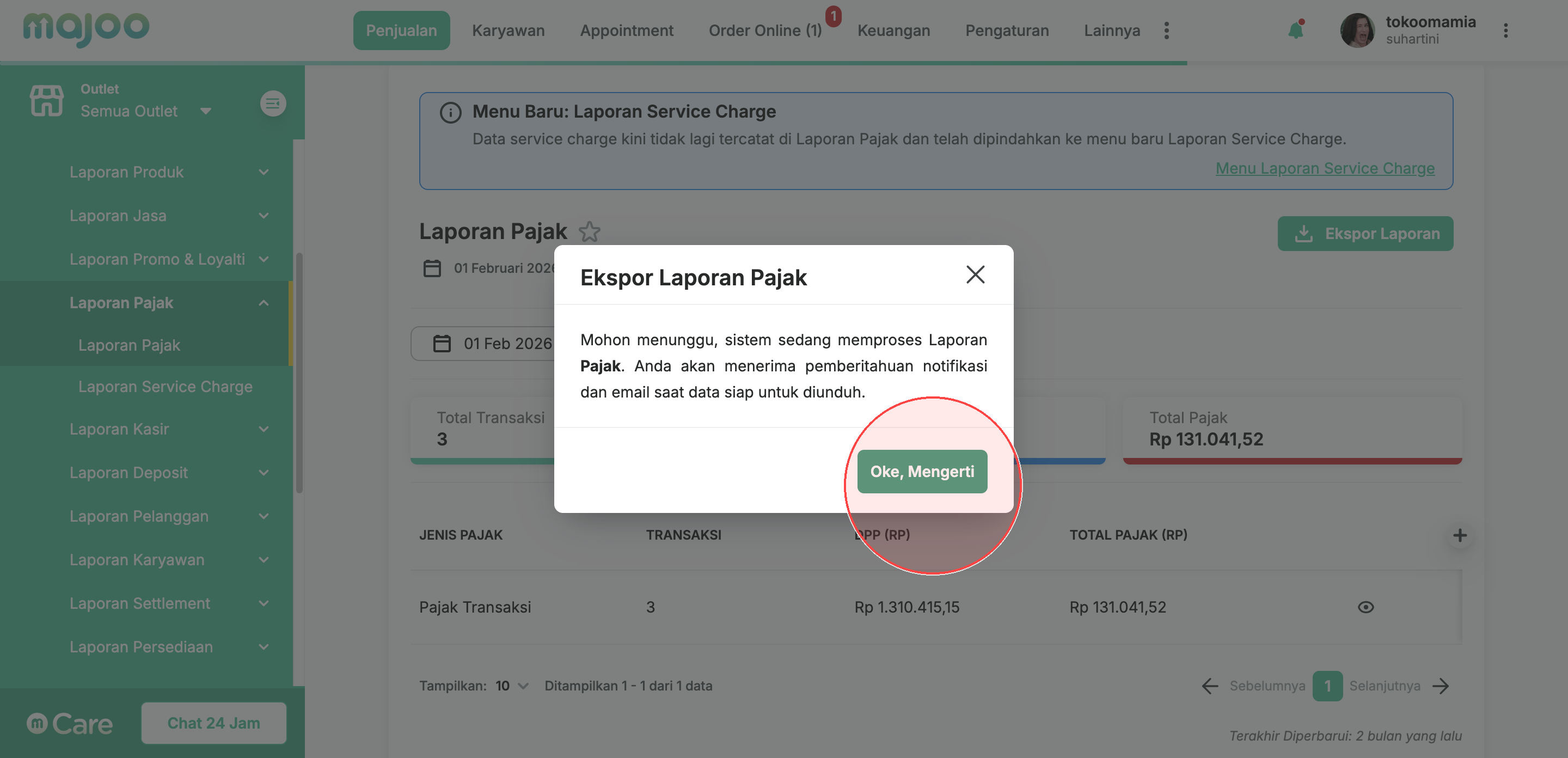The width and height of the screenshot is (1568, 758).
Task: Close the Ekspor Laporan Pajak dialog
Action: pyautogui.click(x=975, y=274)
